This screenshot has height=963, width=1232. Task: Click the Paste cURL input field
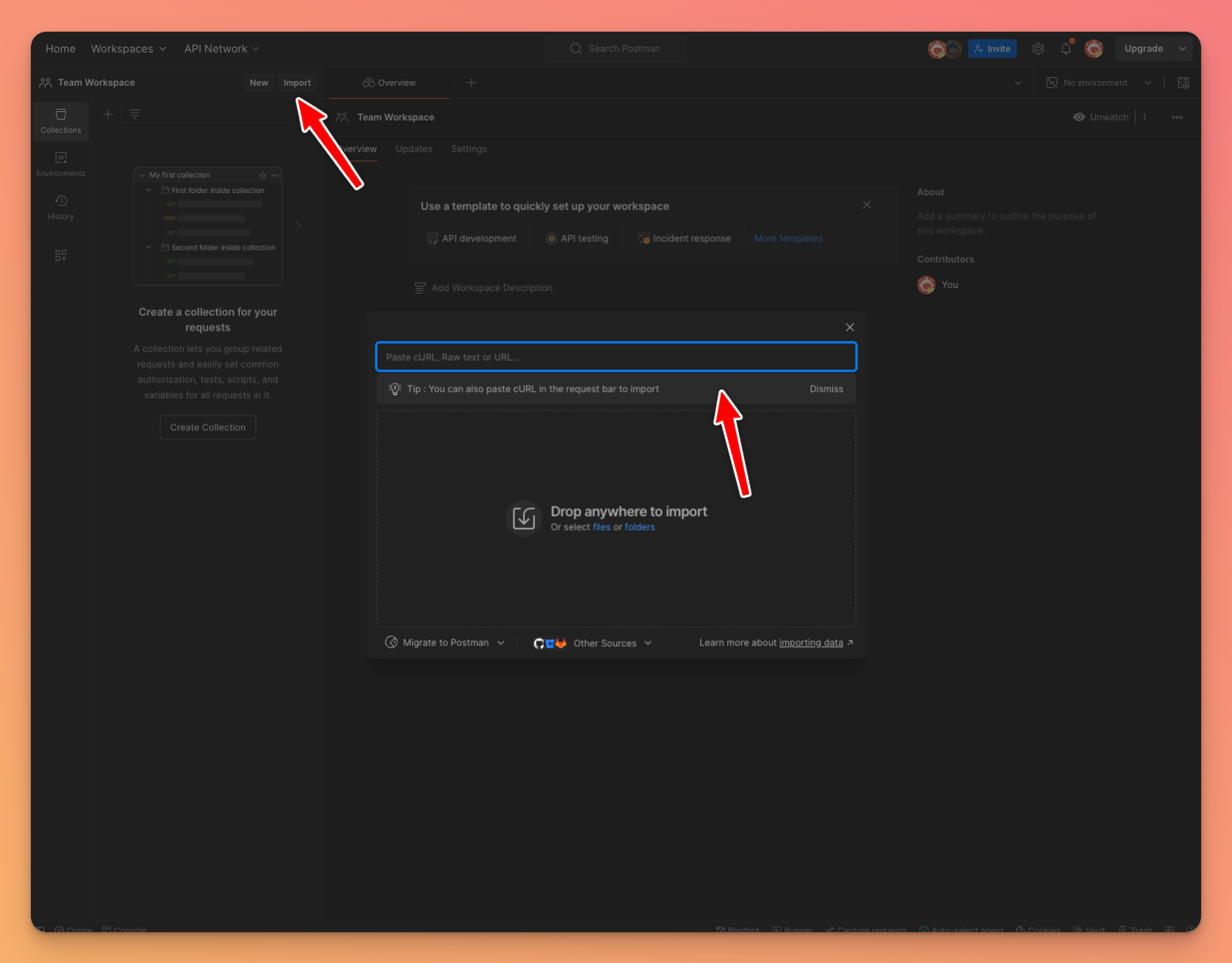pyautogui.click(x=615, y=357)
